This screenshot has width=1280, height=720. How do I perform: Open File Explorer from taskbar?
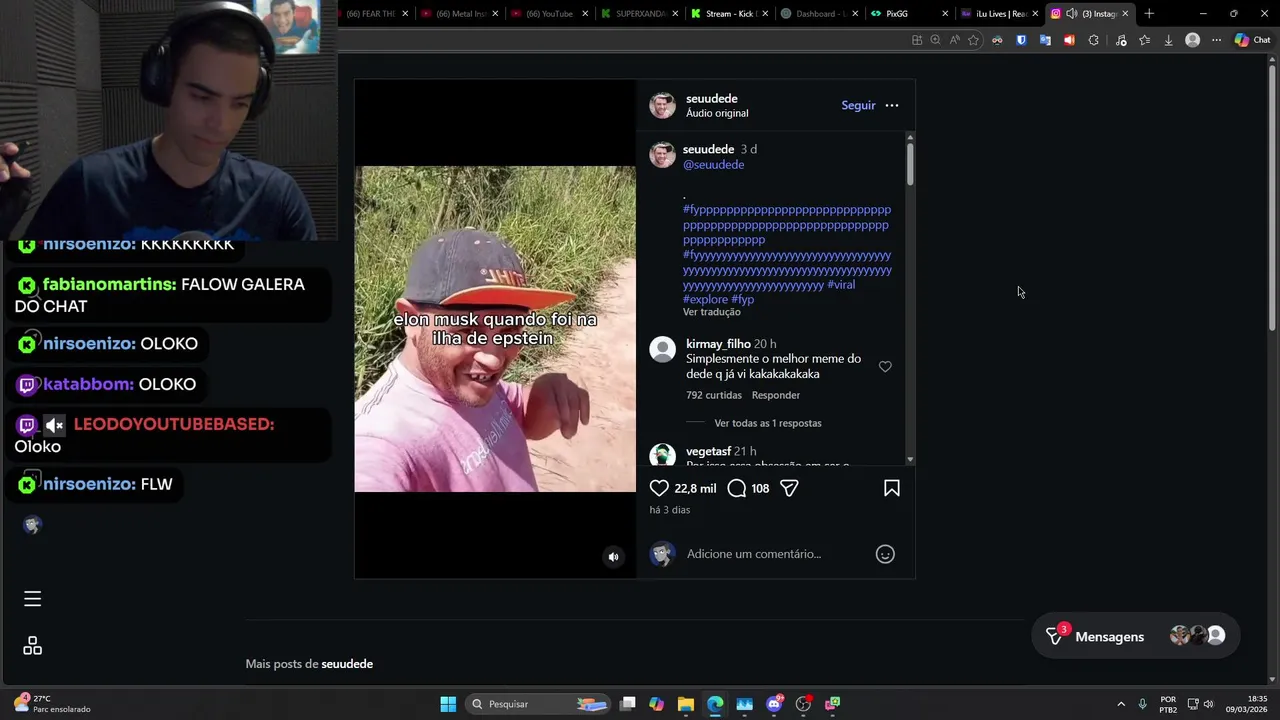[686, 704]
